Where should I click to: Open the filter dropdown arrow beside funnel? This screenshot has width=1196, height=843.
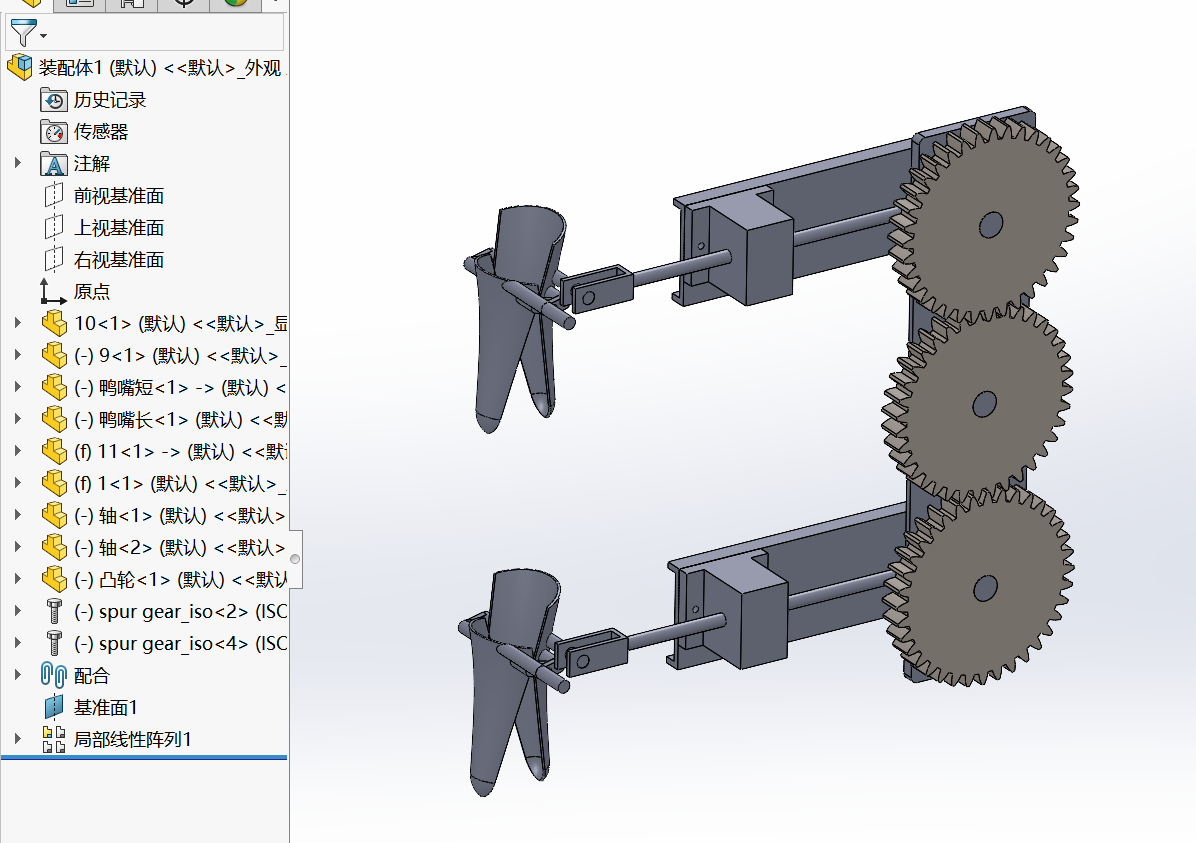(43, 36)
